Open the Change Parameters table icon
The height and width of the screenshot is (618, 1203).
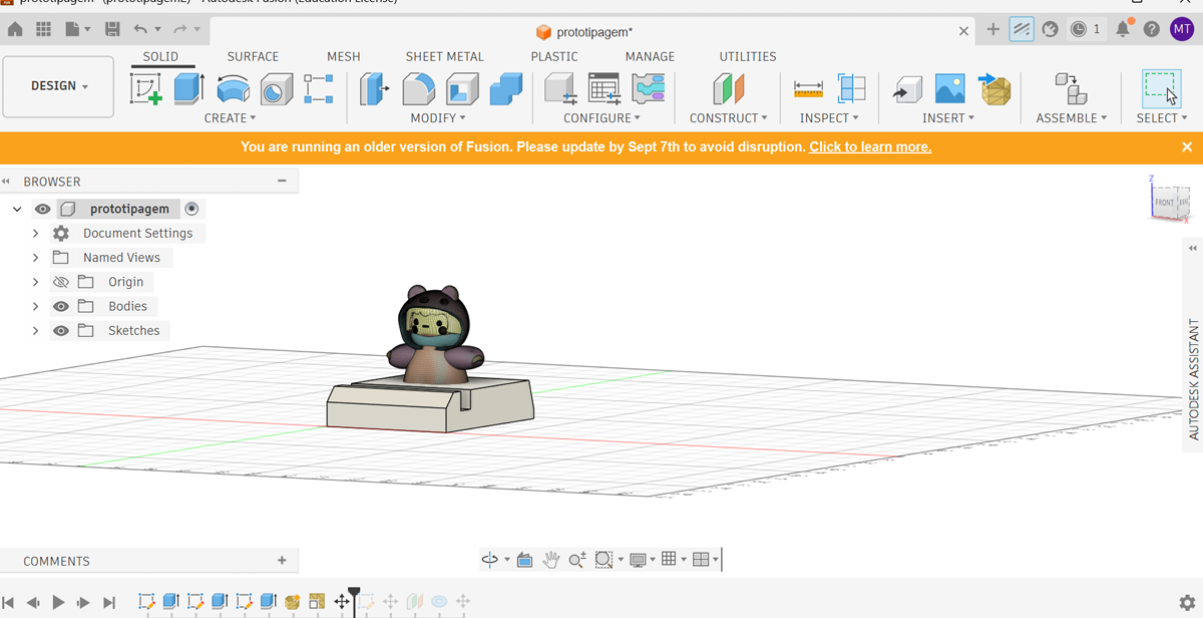click(x=604, y=89)
